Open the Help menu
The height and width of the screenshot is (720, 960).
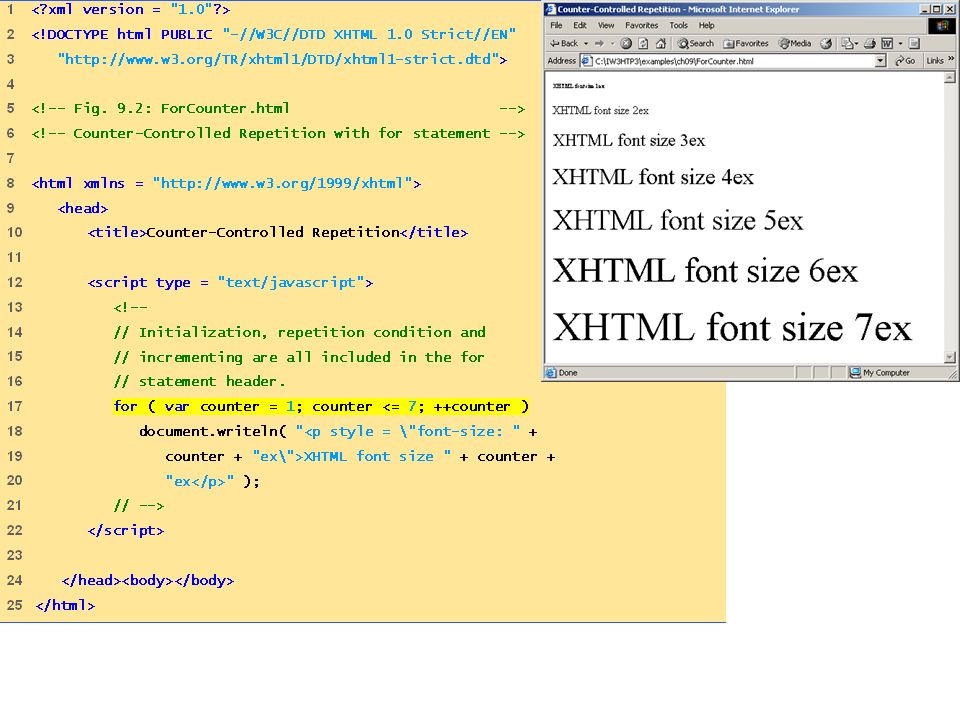coord(707,25)
